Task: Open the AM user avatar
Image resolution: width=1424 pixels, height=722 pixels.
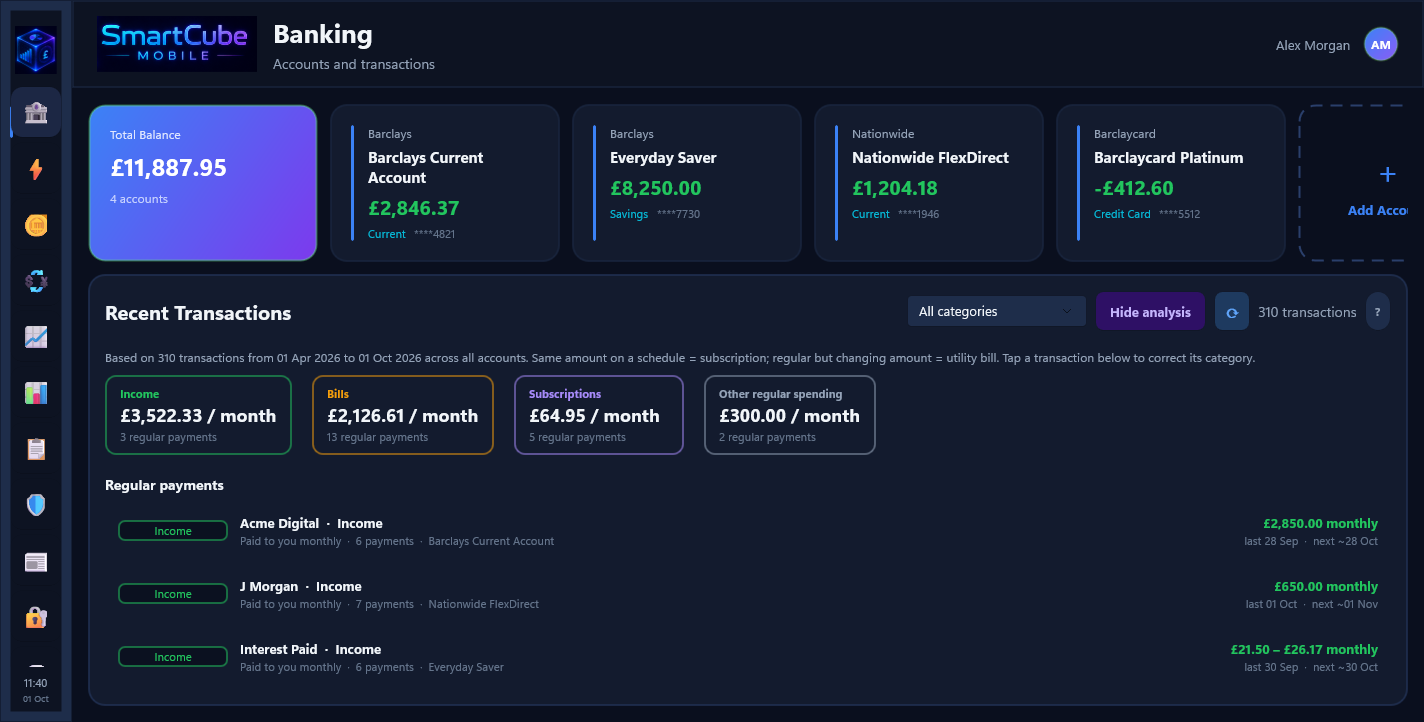Action: (x=1380, y=45)
